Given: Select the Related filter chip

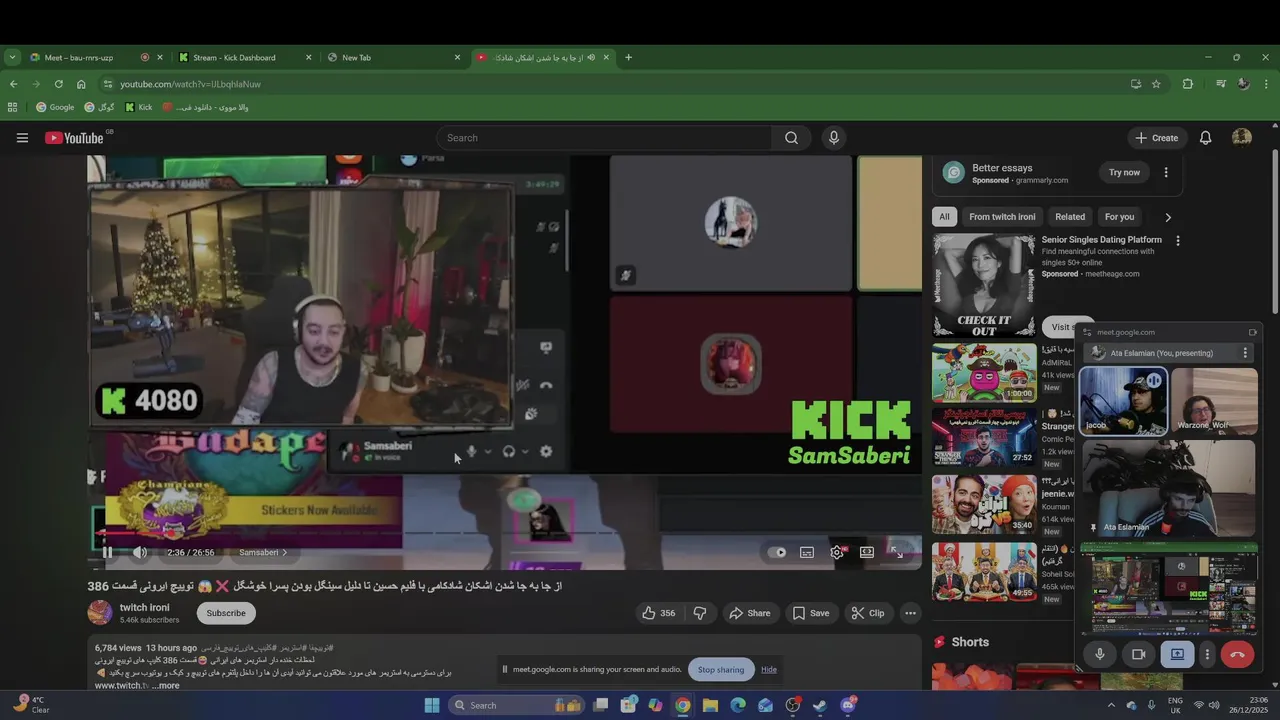Looking at the screenshot, I should [x=1070, y=217].
